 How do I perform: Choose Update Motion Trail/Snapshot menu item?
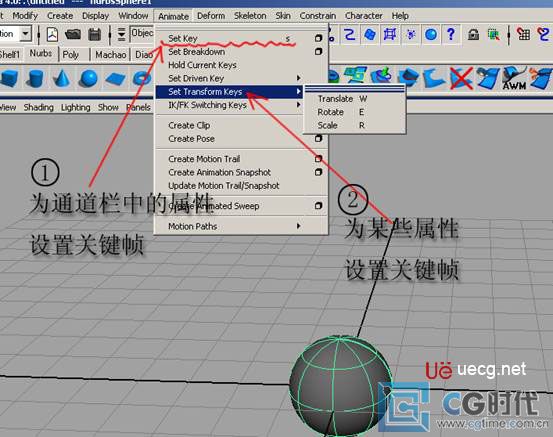pyautogui.click(x=241, y=186)
